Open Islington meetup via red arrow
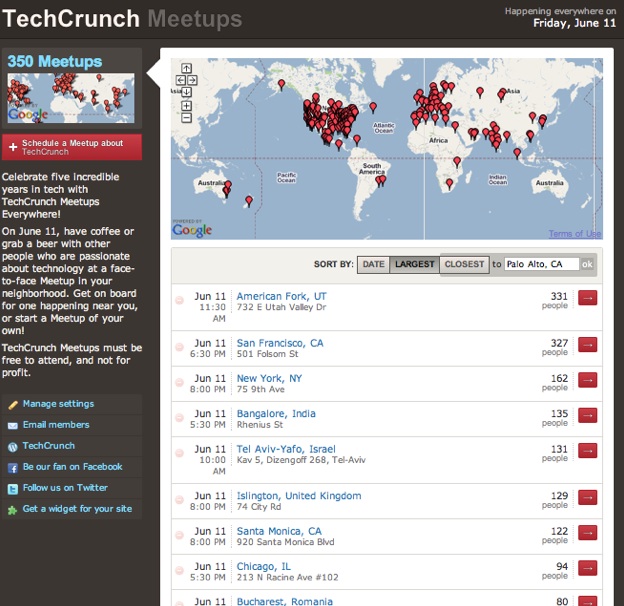This screenshot has width=624, height=606. coord(587,497)
